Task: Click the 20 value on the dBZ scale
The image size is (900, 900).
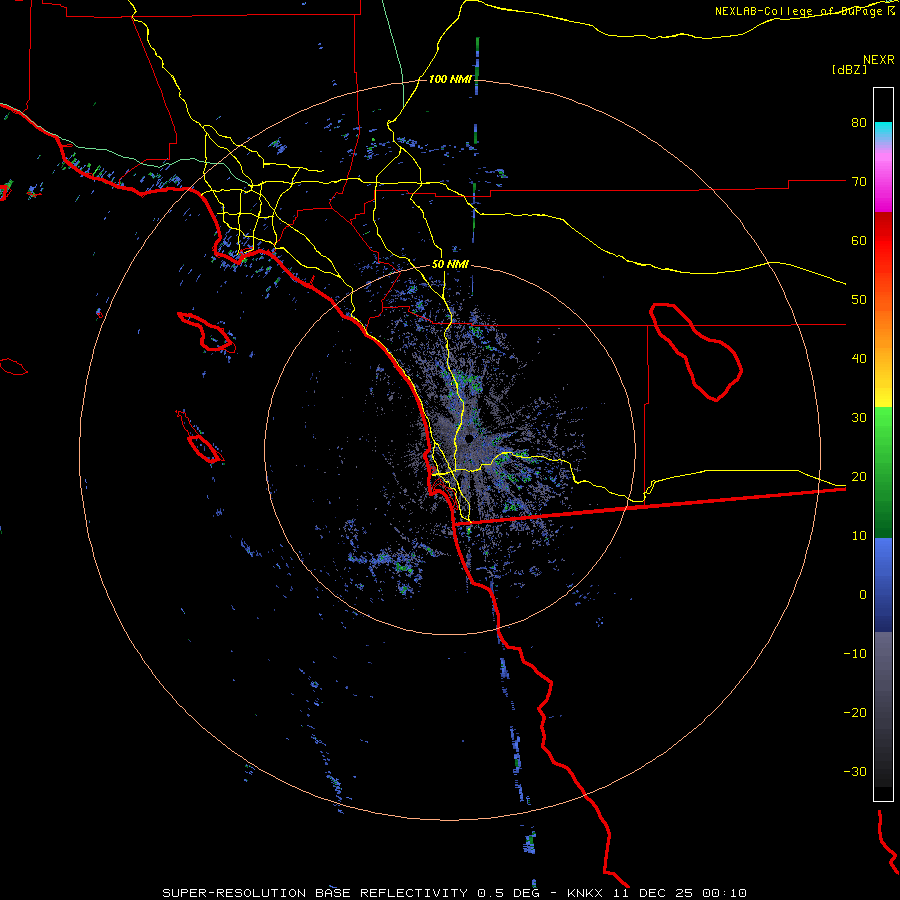Action: 859,477
